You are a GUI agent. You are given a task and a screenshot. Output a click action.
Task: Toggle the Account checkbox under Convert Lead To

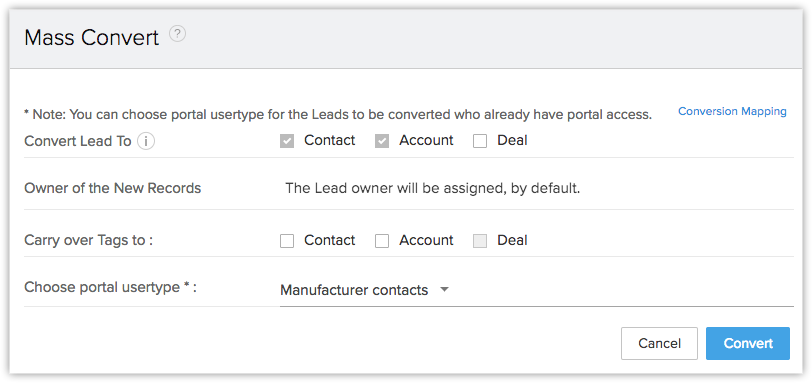pyautogui.click(x=382, y=141)
